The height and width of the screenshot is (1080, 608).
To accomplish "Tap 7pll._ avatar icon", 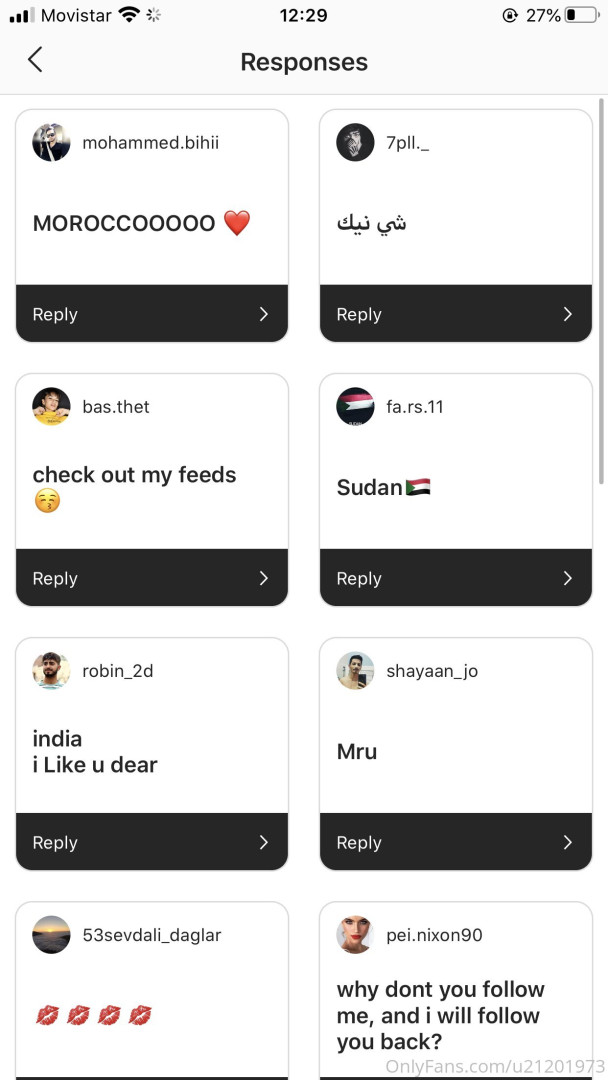I will point(355,143).
